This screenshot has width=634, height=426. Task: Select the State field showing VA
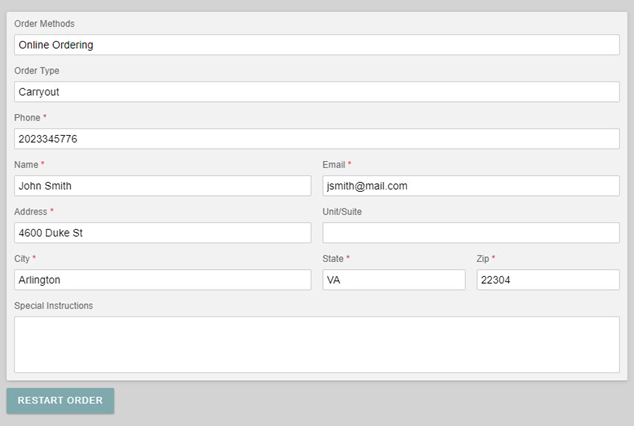[393, 280]
